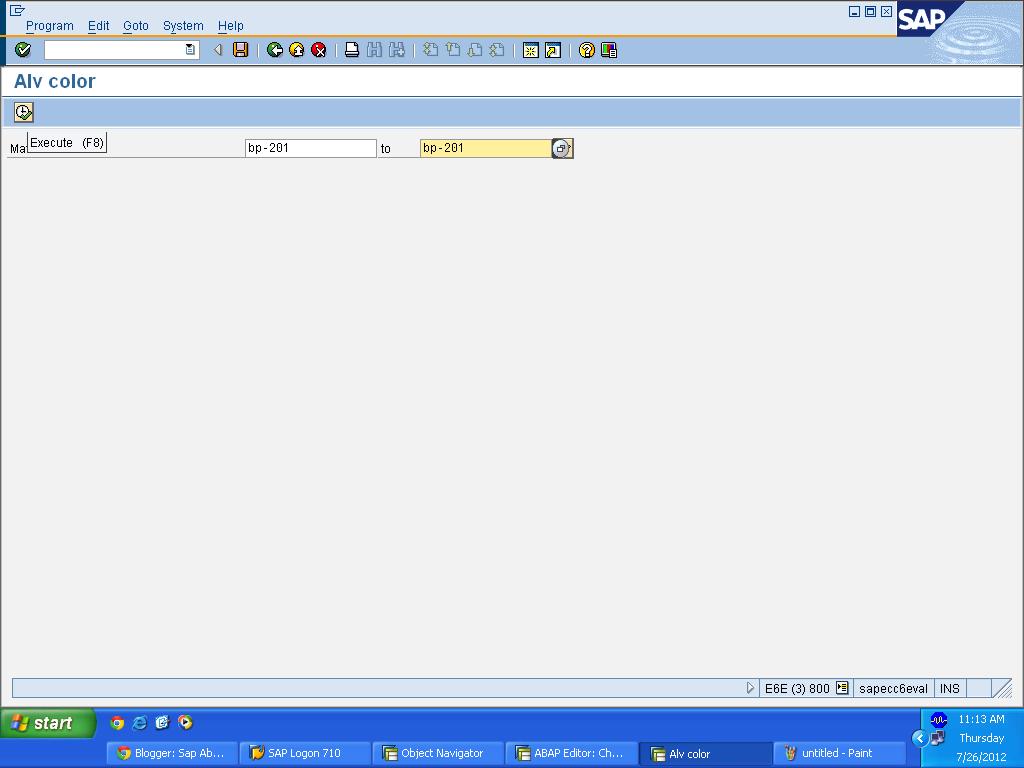1024x768 pixels.
Task: Expand the status bar details arrow
Action: (x=750, y=688)
